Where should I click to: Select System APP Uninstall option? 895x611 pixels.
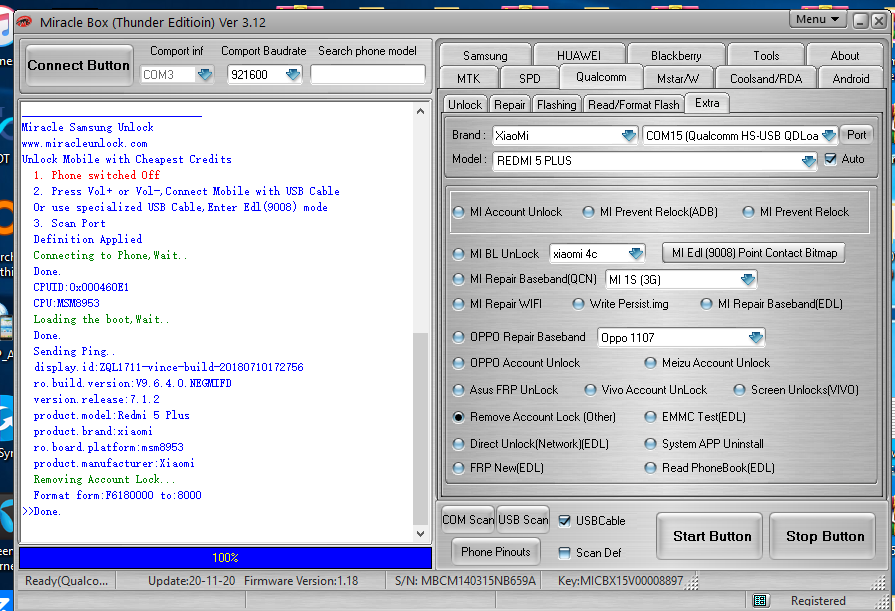coord(704,444)
